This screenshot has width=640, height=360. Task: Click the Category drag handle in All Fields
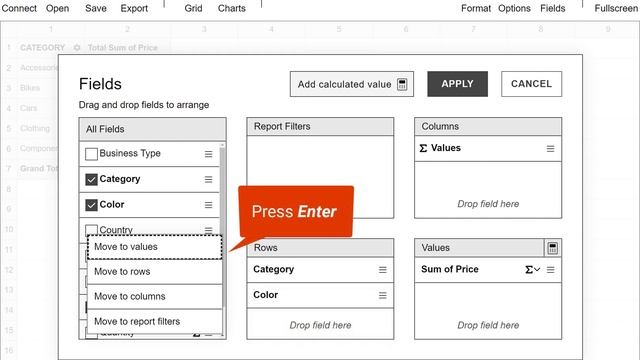coord(209,180)
